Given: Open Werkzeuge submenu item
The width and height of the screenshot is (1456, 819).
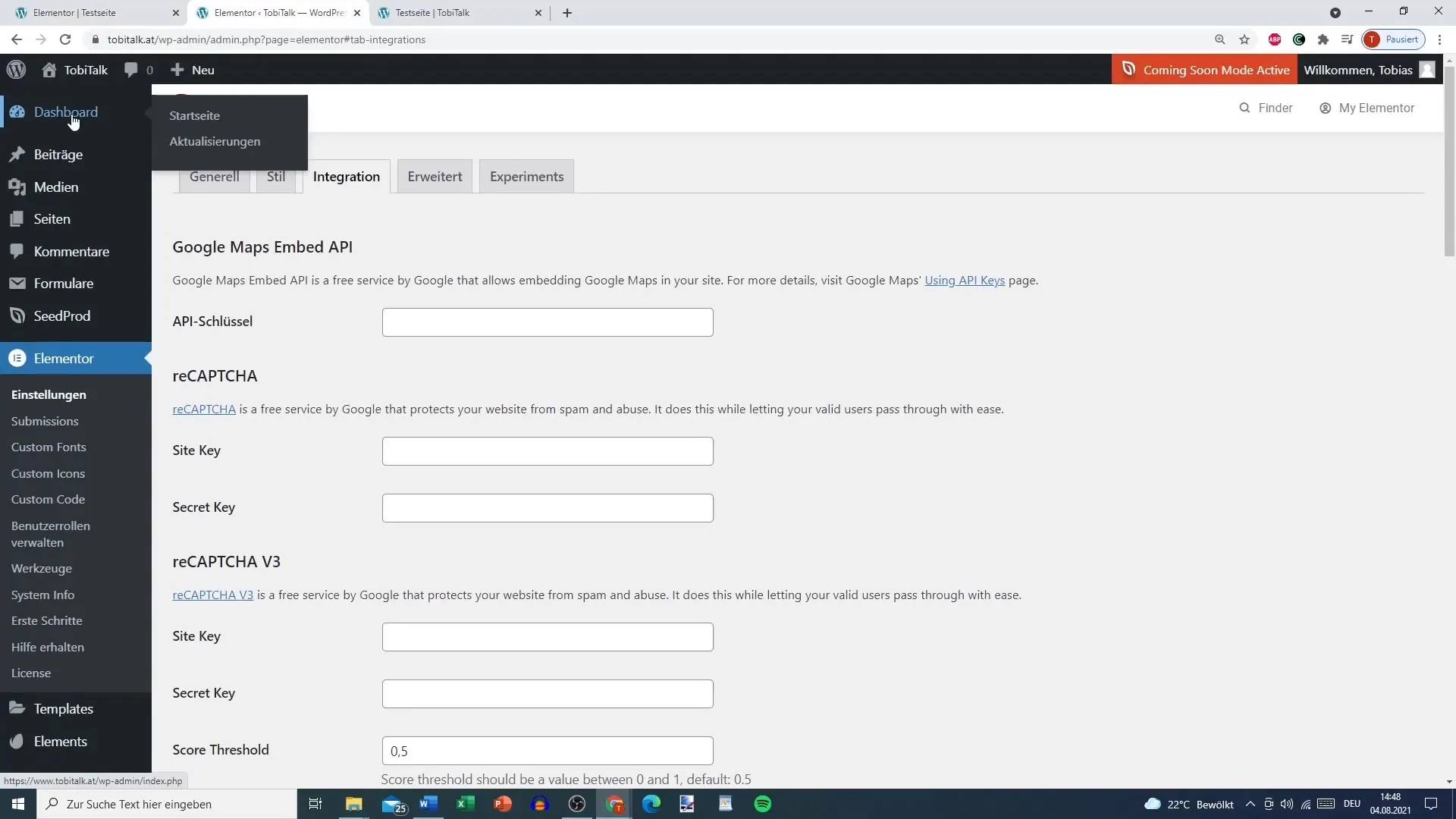Looking at the screenshot, I should [42, 569].
